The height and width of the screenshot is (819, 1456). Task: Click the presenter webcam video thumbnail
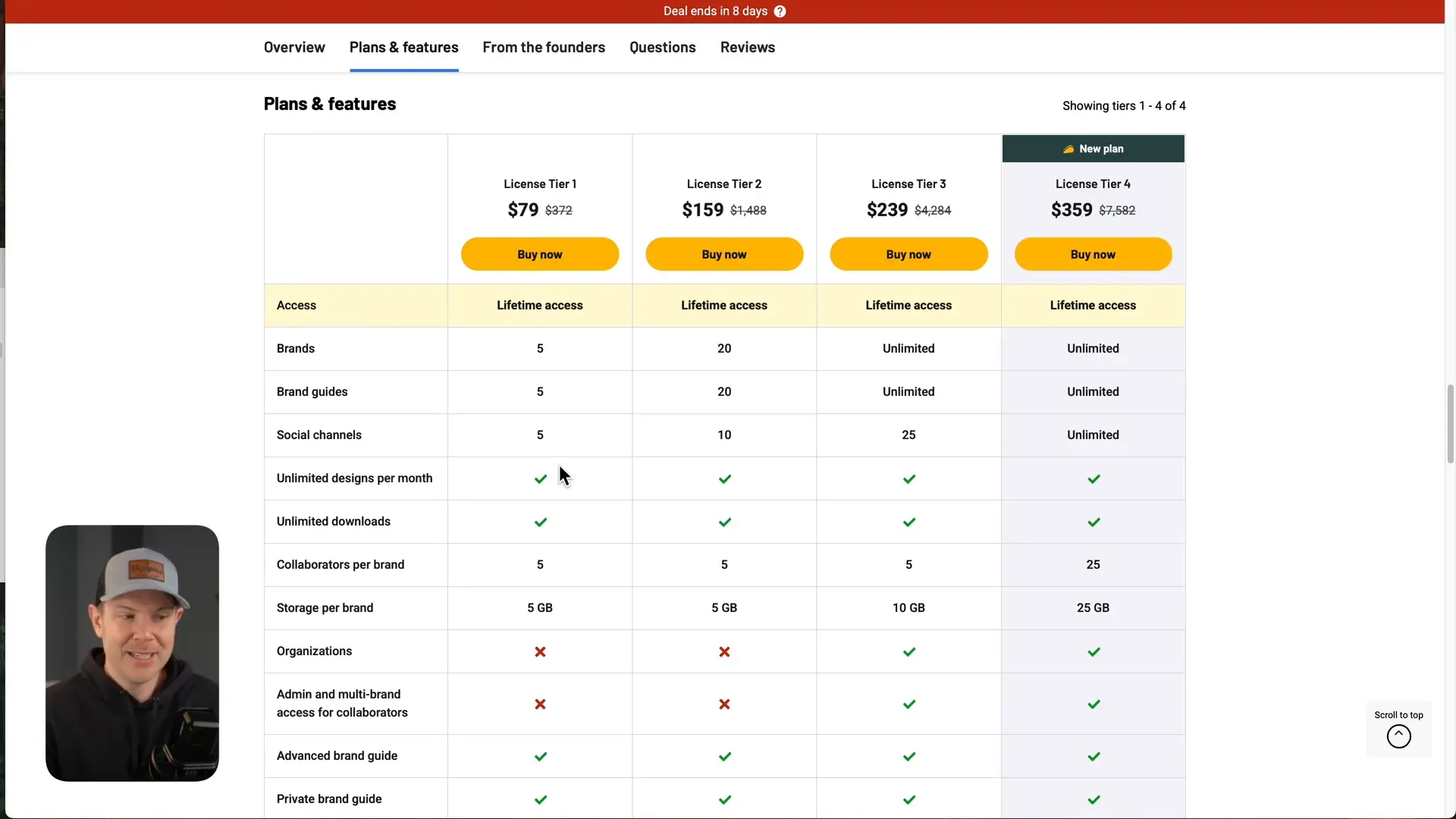click(132, 653)
